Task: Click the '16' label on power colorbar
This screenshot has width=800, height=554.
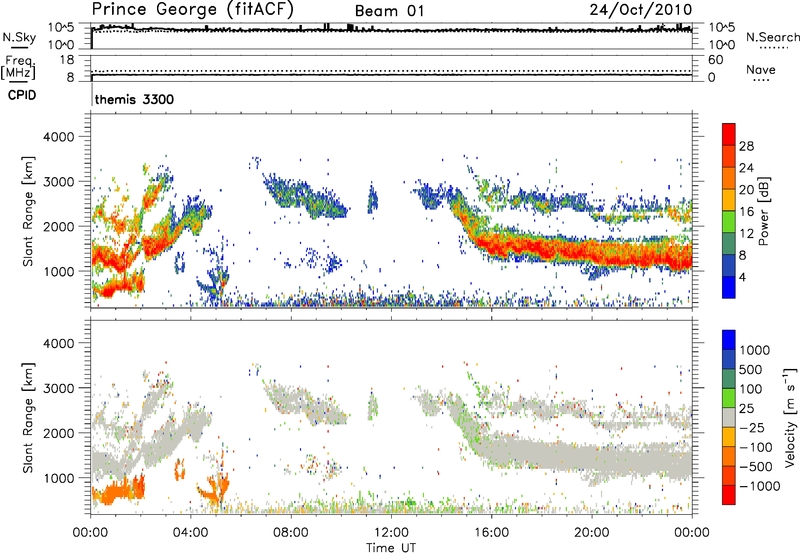Action: click(x=746, y=212)
